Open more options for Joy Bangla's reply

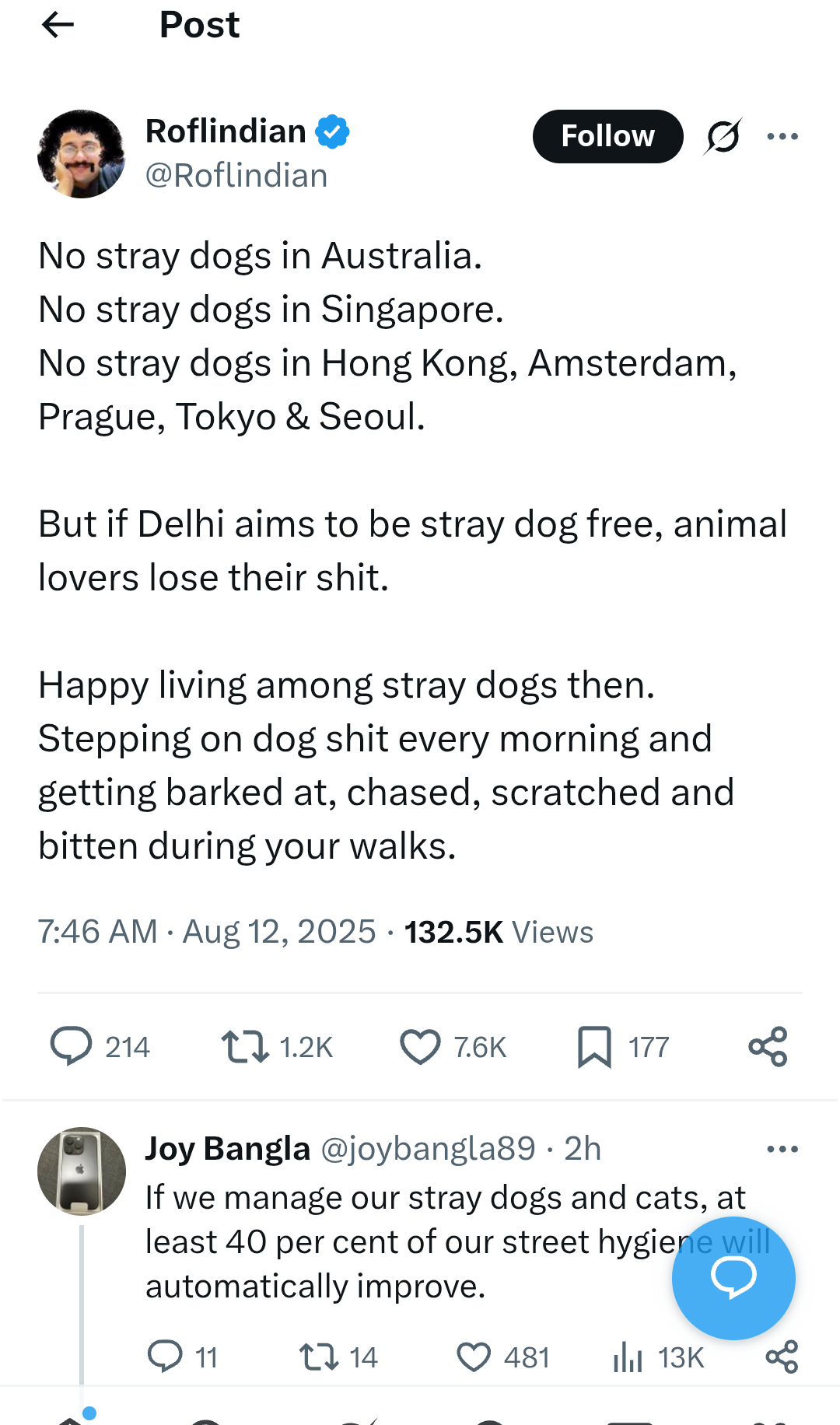782,1149
